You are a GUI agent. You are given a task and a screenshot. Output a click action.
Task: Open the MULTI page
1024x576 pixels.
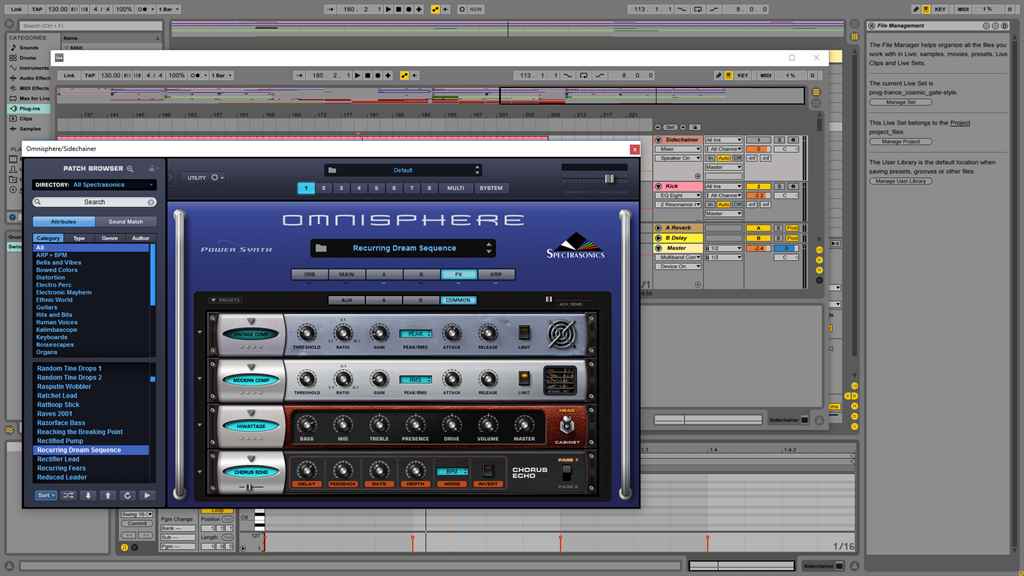(x=456, y=188)
